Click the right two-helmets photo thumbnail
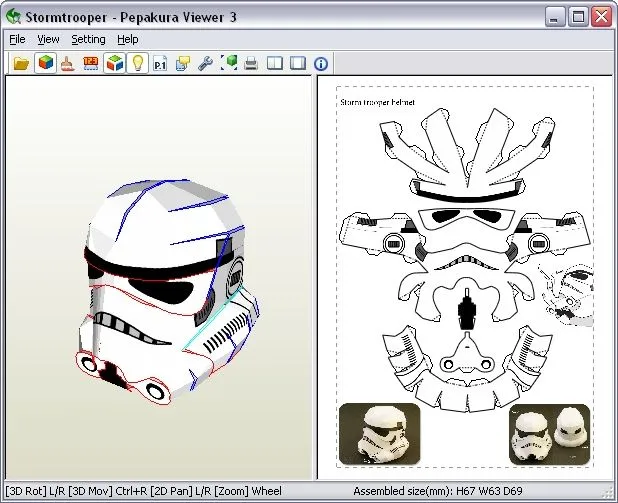The width and height of the screenshot is (618, 503). pos(550,434)
